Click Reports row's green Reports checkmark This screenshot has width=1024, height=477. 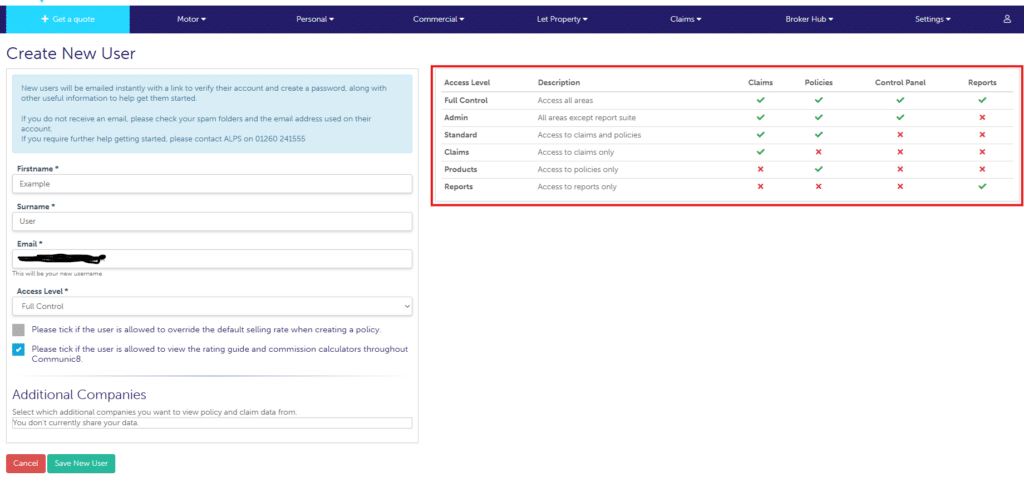coord(982,186)
